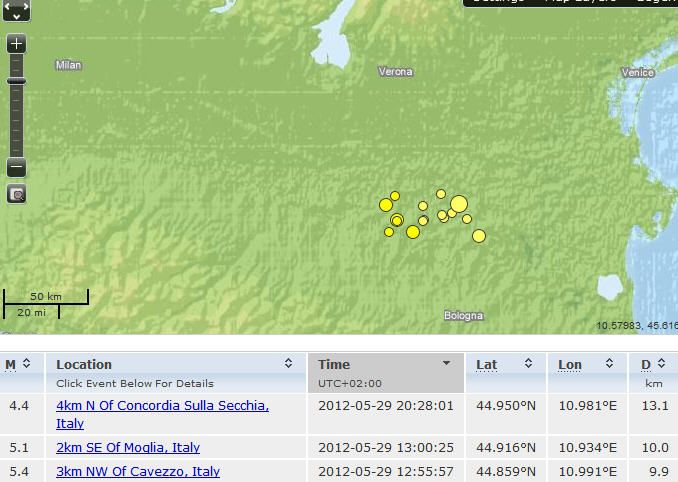The image size is (678, 482).
Task: Click the Lon column header label
Action: [x=570, y=365]
